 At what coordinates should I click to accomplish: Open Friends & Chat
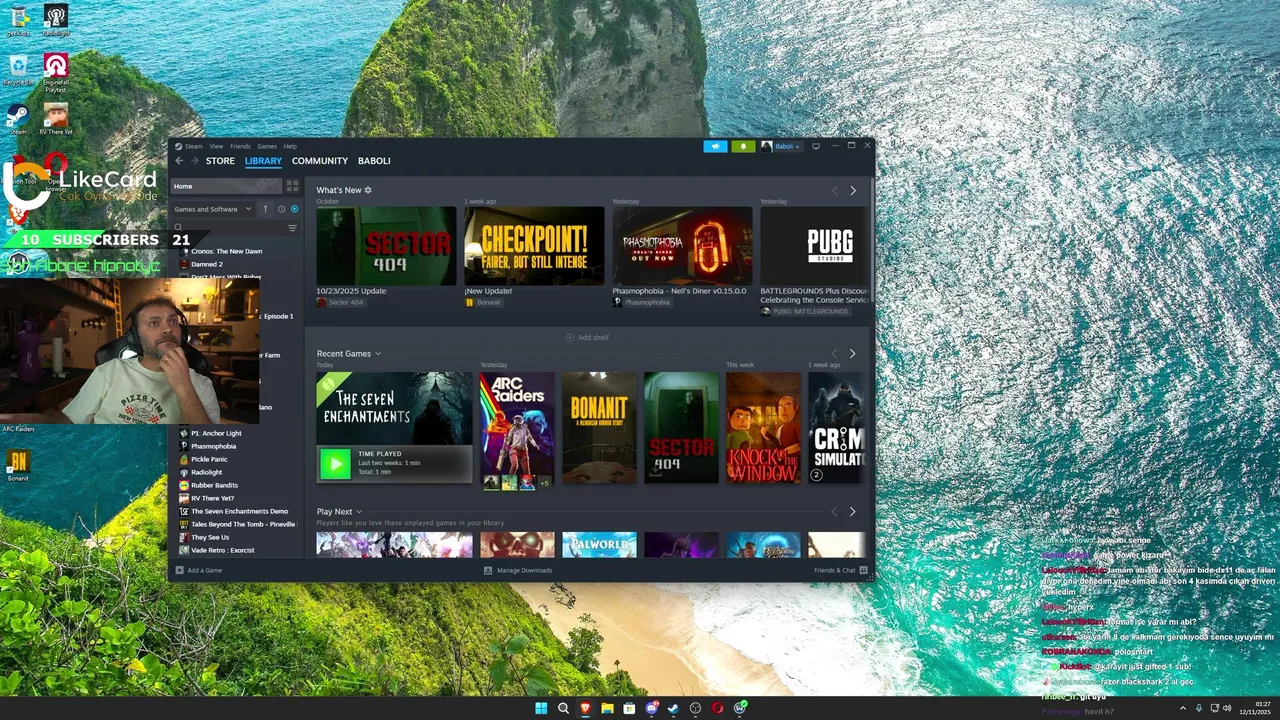pyautogui.click(x=841, y=570)
